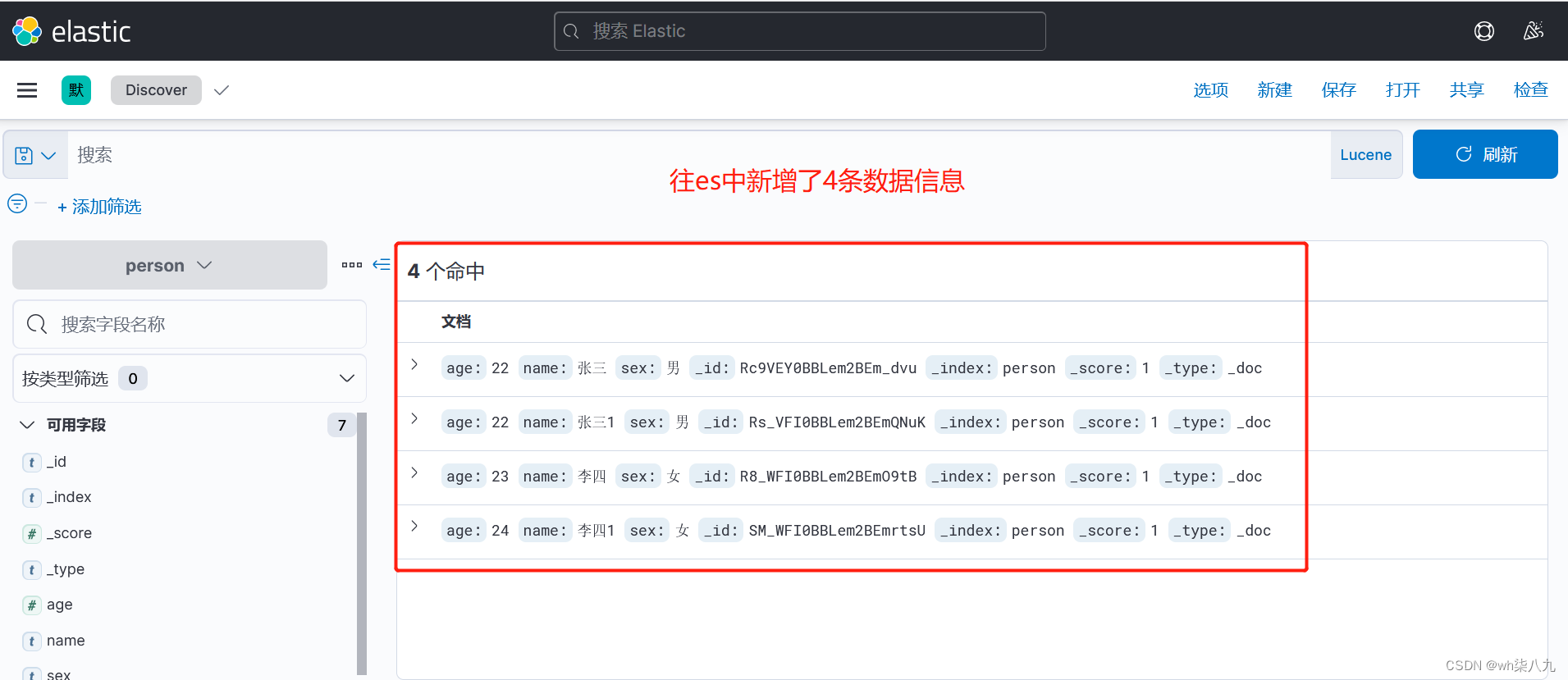Select the _id field in list

tap(57, 462)
